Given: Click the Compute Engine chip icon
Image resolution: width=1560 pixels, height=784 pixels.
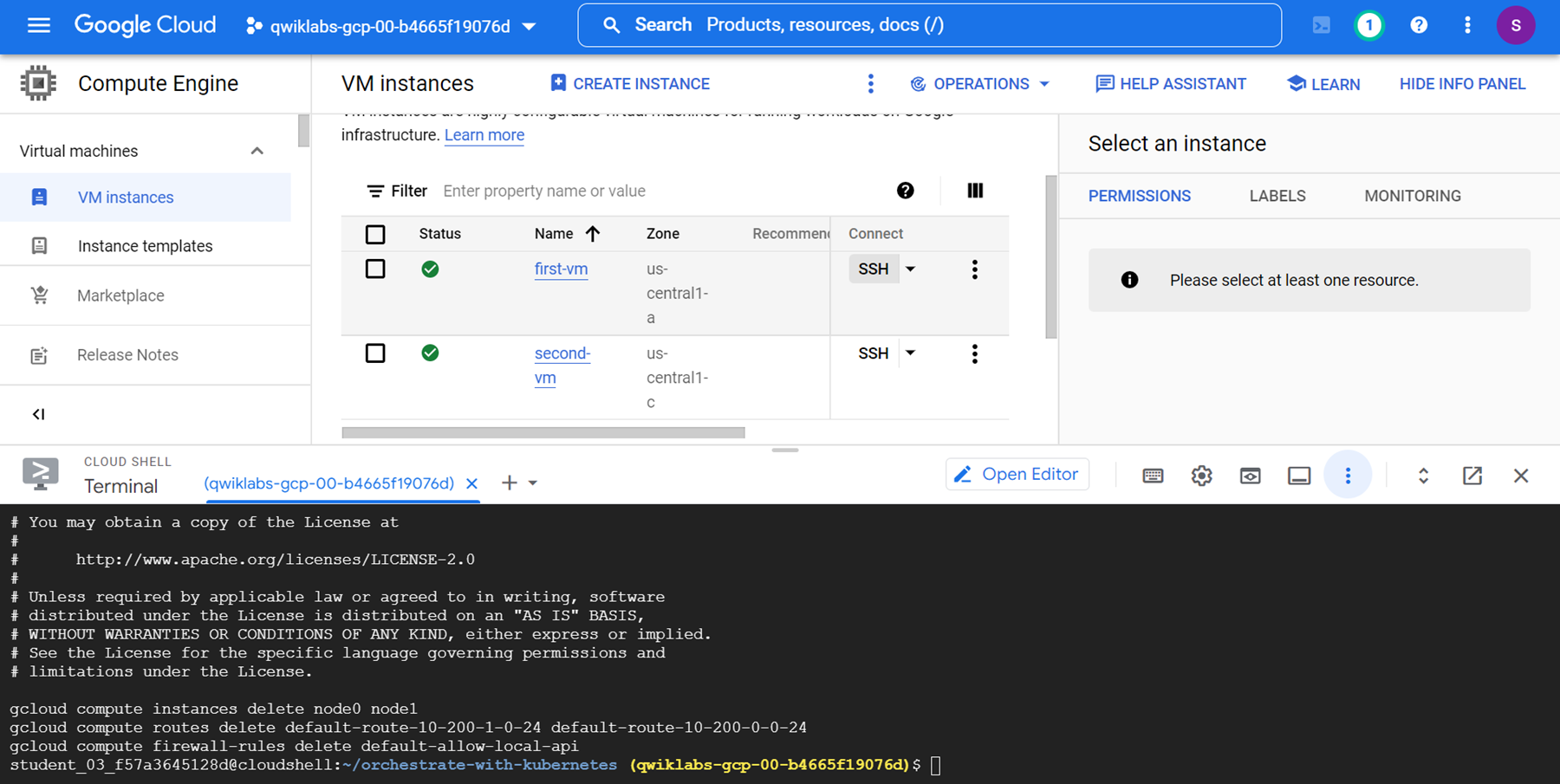Looking at the screenshot, I should [x=38, y=83].
